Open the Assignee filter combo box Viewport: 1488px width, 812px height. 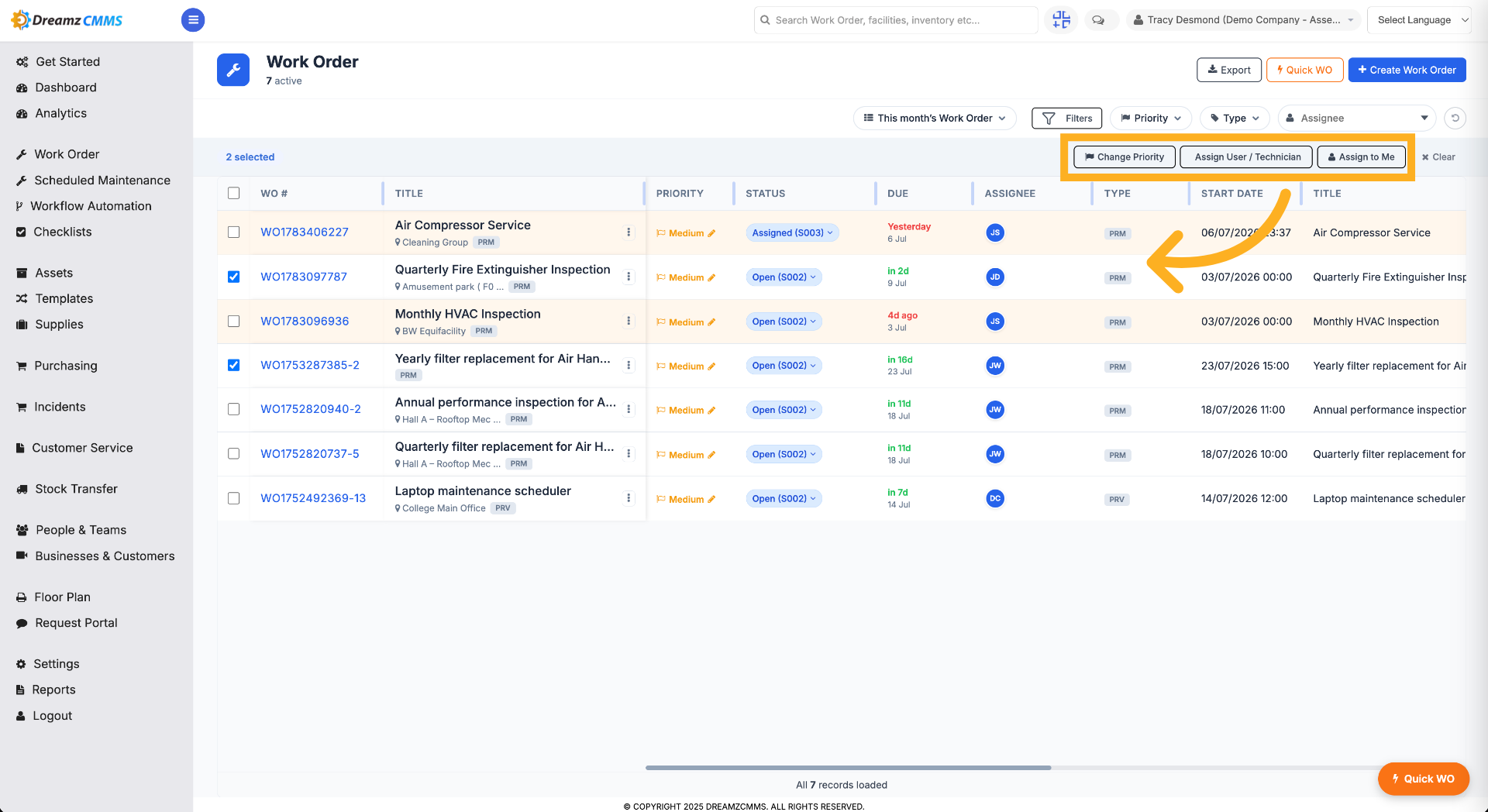click(x=1357, y=118)
